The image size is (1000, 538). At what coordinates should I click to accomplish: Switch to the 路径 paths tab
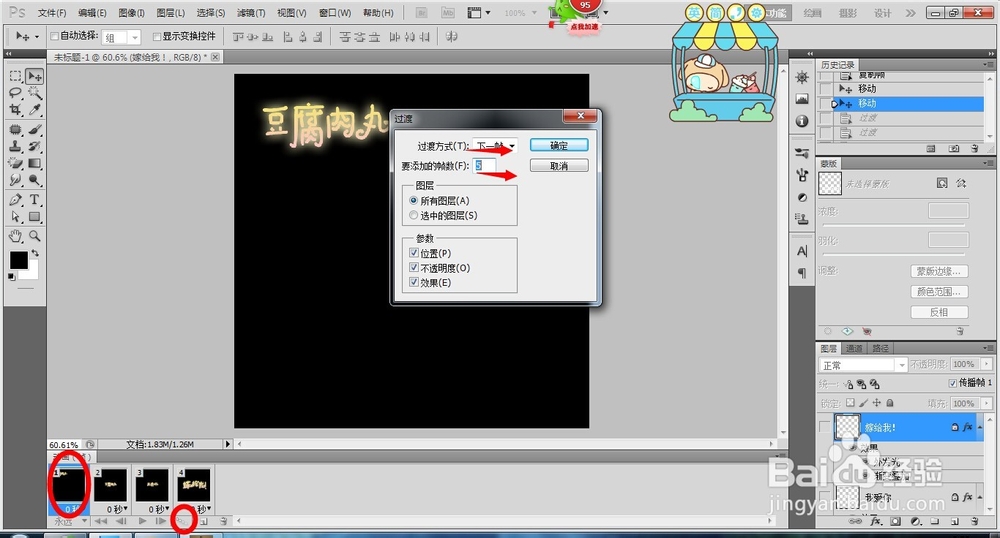pyautogui.click(x=880, y=348)
